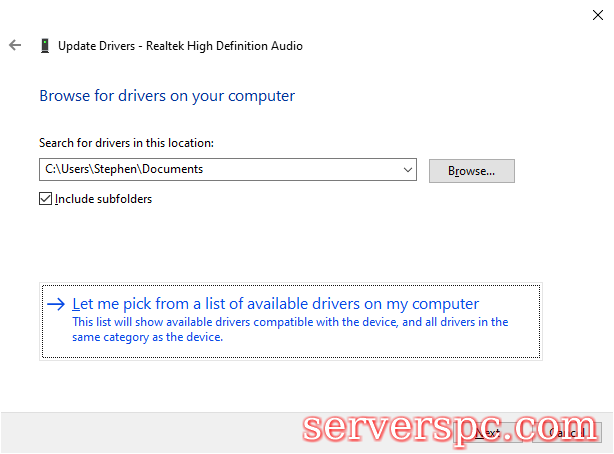This screenshot has height=454, width=614.
Task: Click the Update Drivers window title text
Action: pyautogui.click(x=180, y=45)
